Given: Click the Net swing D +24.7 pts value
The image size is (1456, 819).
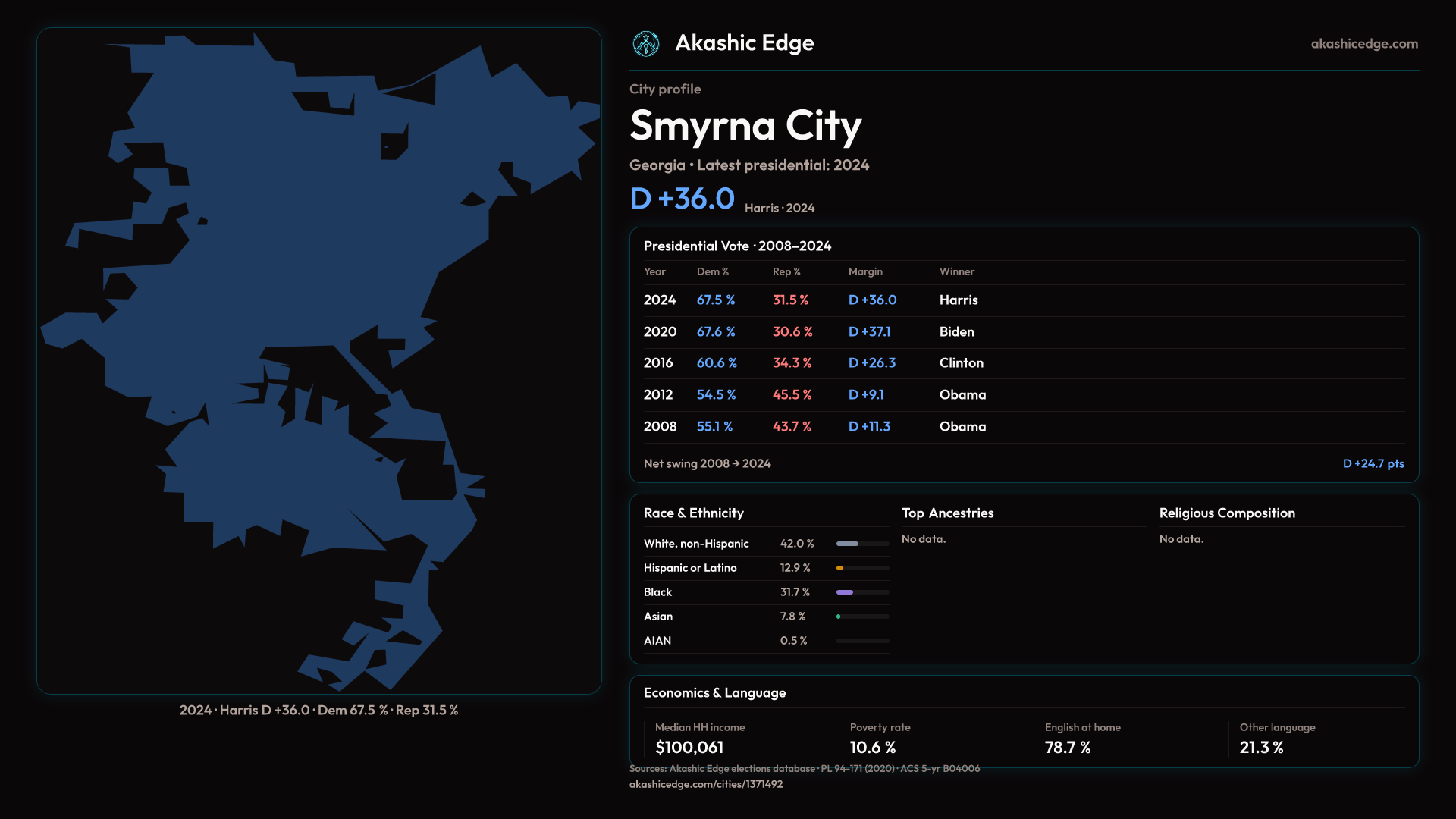Looking at the screenshot, I should coord(1373,463).
